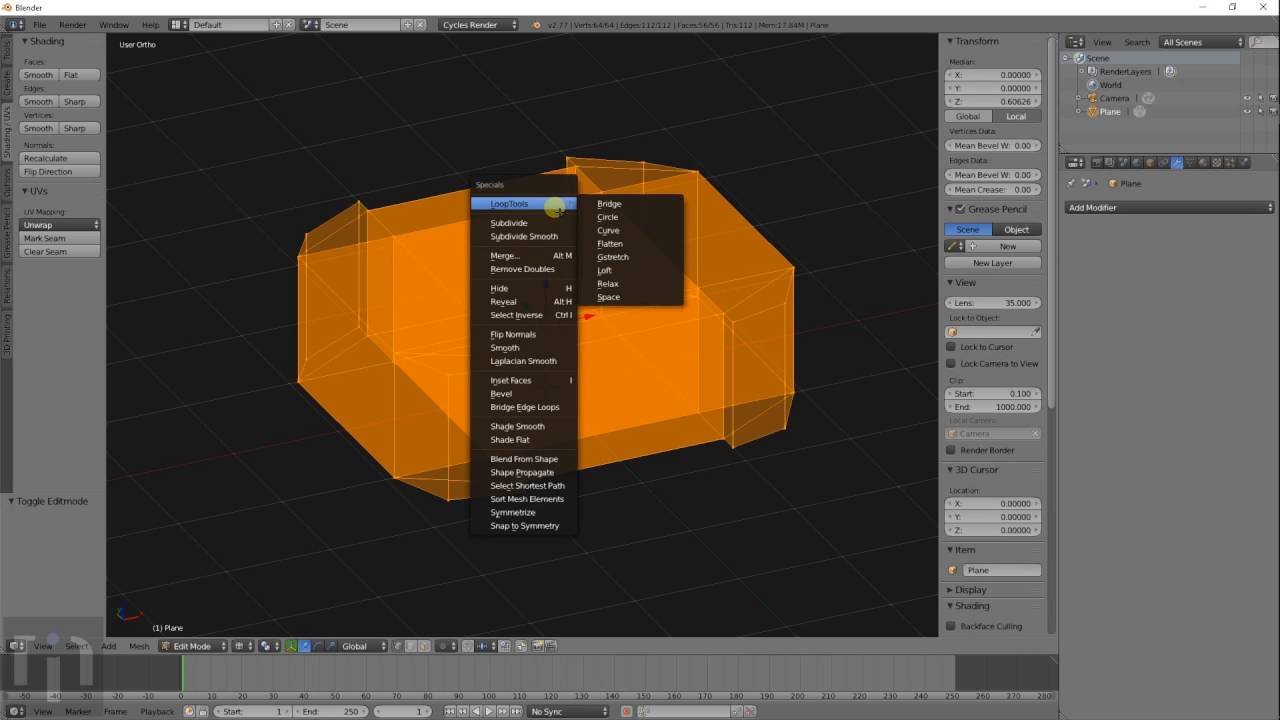The width and height of the screenshot is (1280, 720).
Task: Open the Unwrap dropdown in UVs panel
Action: pyautogui.click(x=61, y=225)
